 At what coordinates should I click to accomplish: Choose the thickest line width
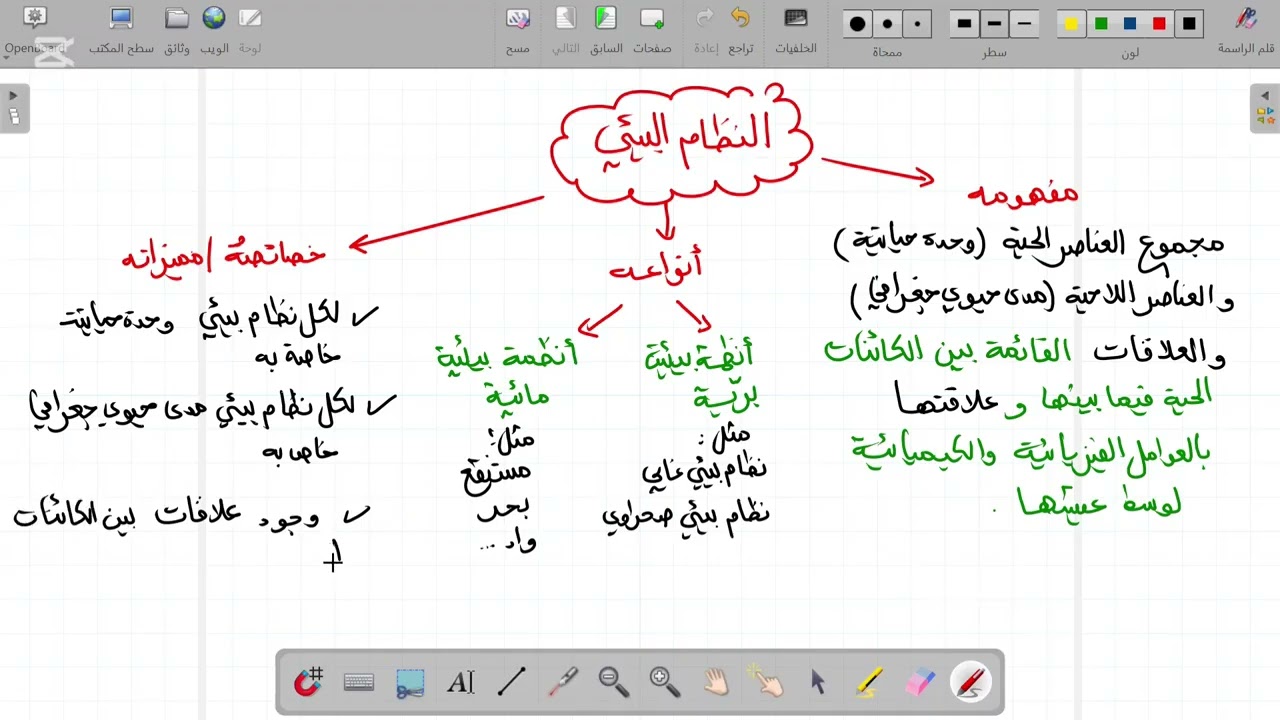tap(965, 24)
